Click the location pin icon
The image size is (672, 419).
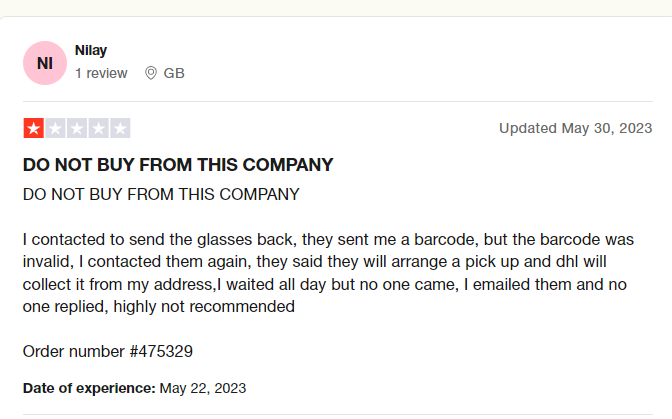click(x=151, y=73)
